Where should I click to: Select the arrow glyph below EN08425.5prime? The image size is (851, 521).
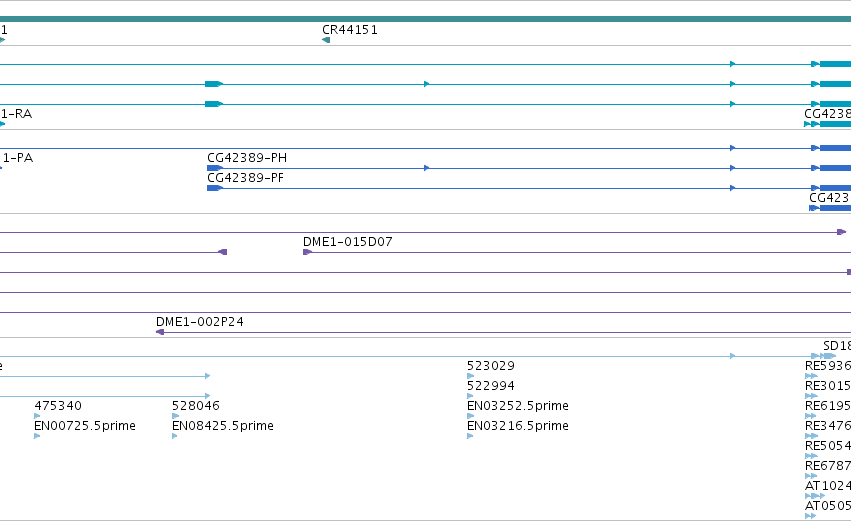tap(175, 436)
